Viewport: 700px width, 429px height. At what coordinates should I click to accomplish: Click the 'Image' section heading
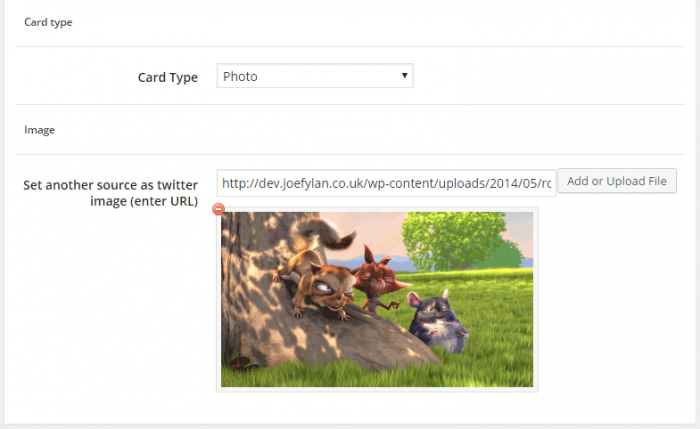tap(39, 130)
